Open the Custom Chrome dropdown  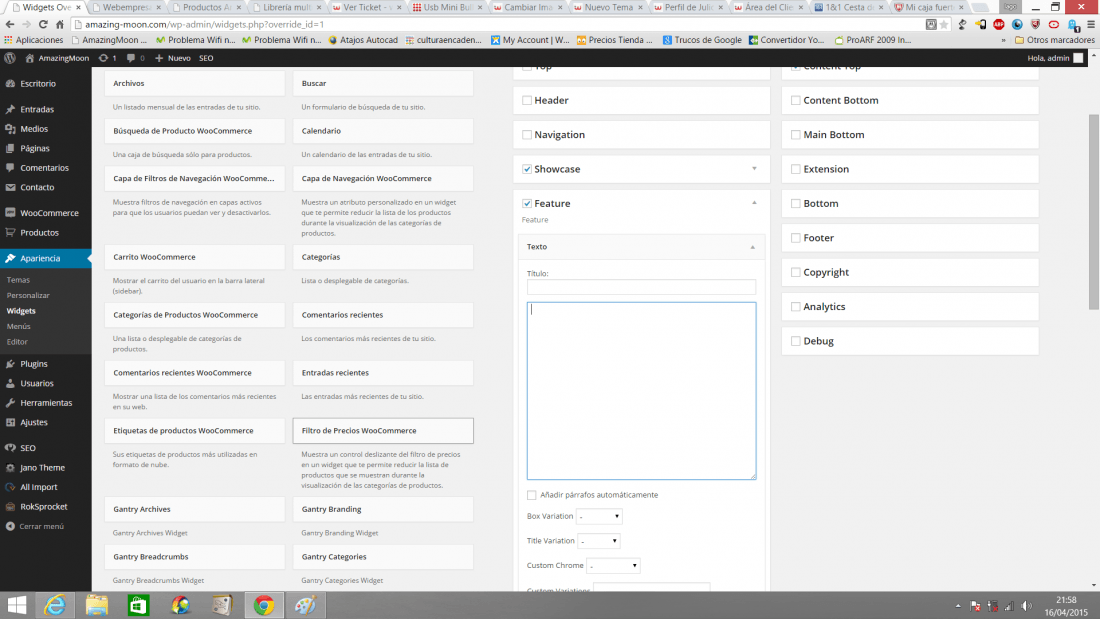[613, 566]
